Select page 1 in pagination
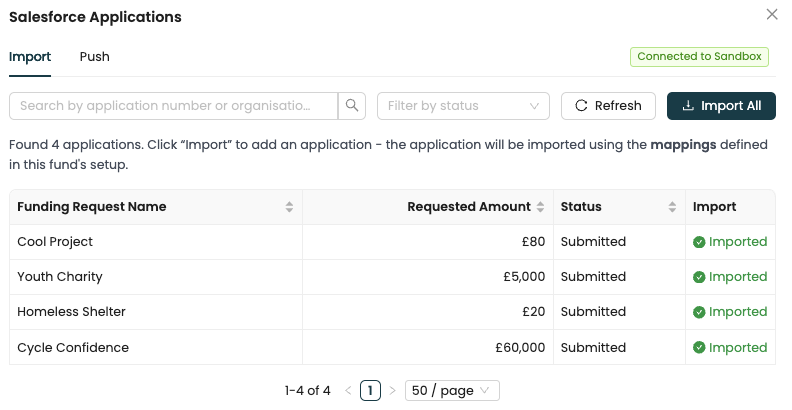Screen dimensions: 792x410 370,390
